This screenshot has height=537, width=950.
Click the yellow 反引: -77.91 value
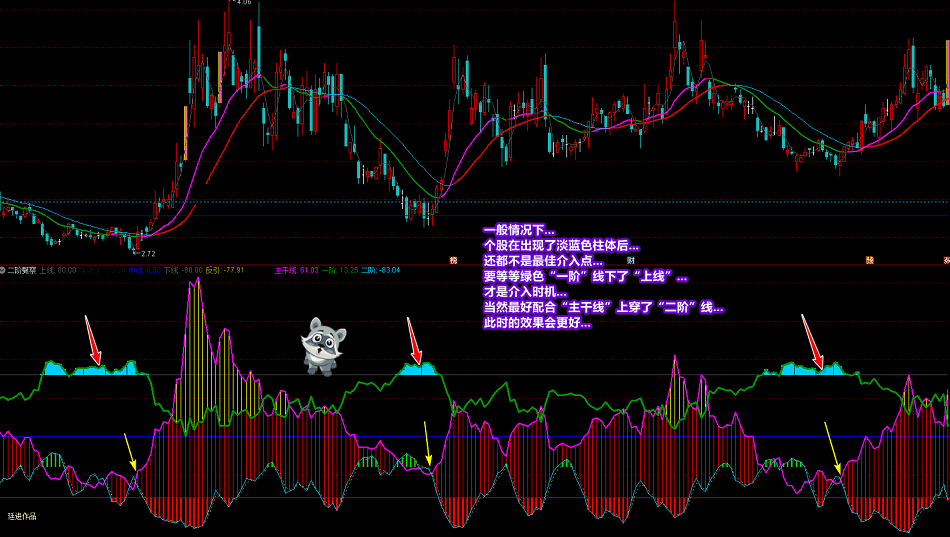225,270
